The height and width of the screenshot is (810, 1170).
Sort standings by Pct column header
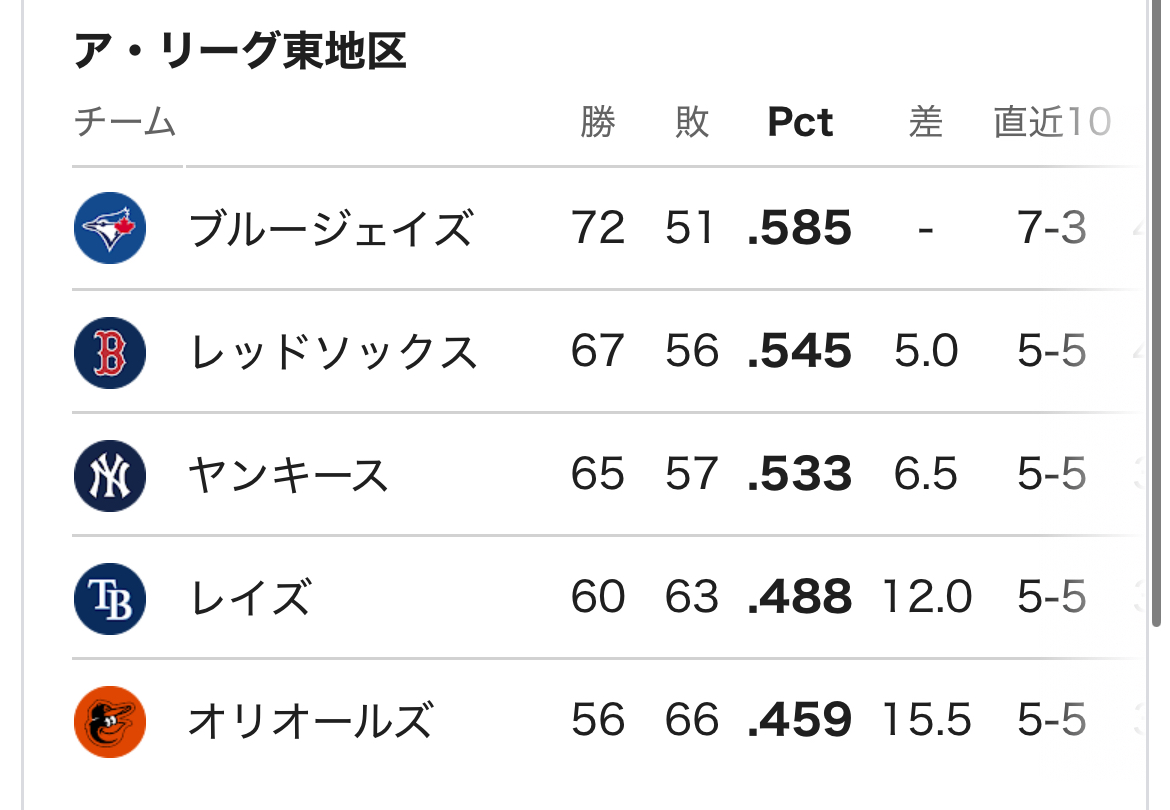coord(800,122)
